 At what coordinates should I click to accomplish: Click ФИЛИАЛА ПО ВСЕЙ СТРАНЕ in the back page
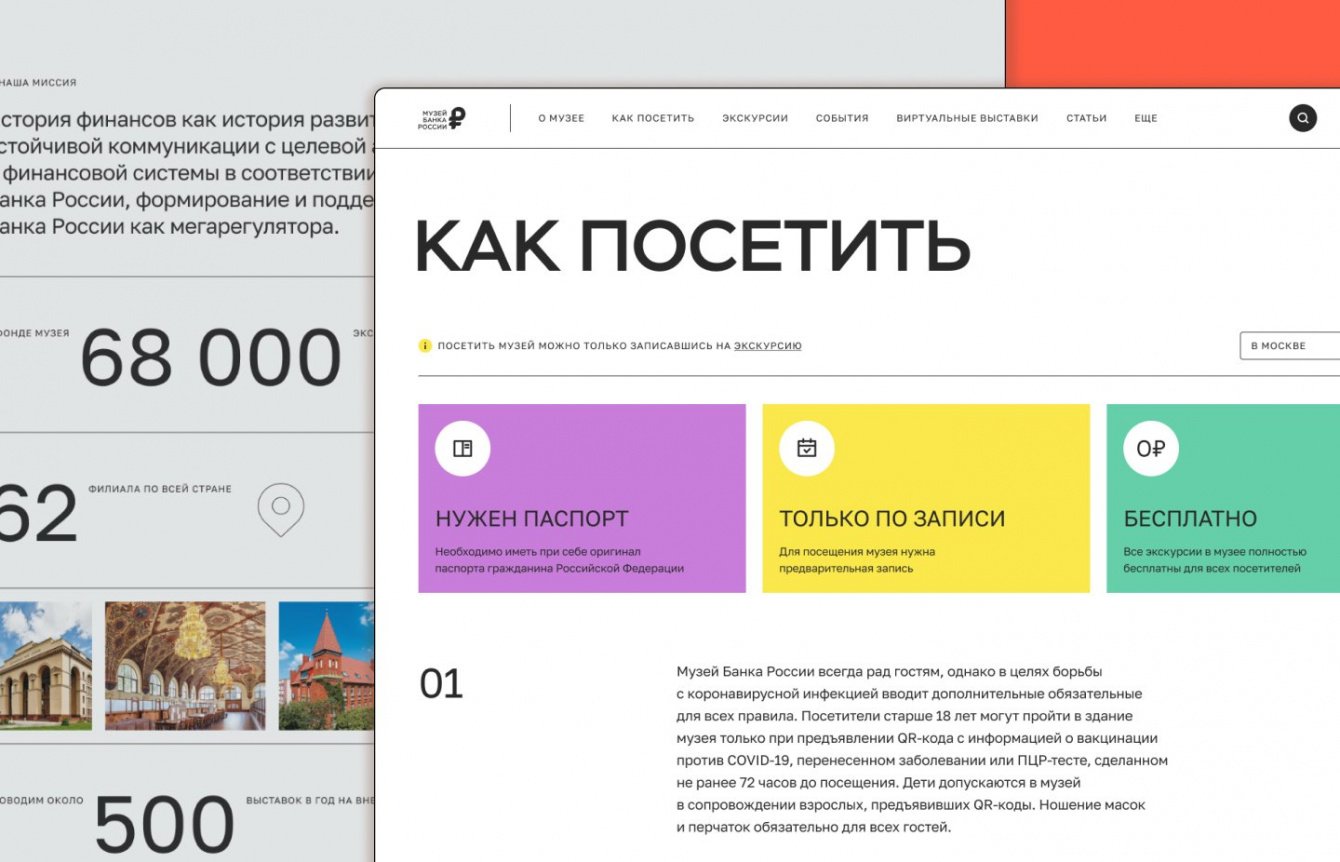(160, 489)
